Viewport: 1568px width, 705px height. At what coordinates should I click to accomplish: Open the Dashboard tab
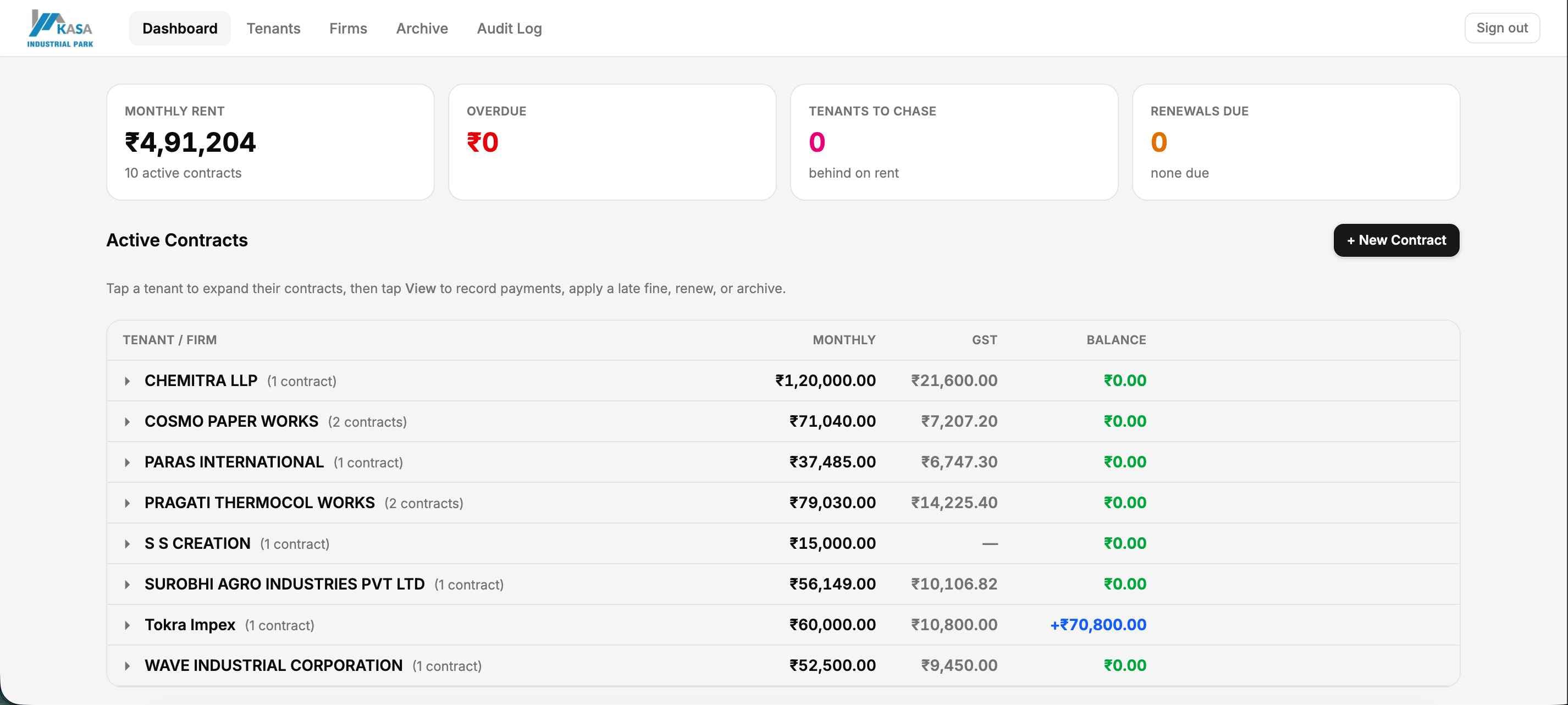(x=180, y=29)
